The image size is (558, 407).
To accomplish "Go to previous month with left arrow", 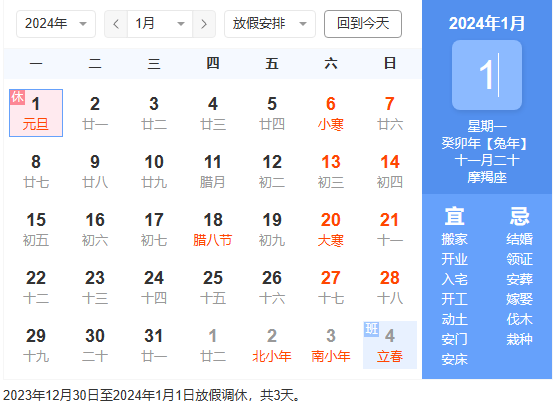I will pos(116,24).
